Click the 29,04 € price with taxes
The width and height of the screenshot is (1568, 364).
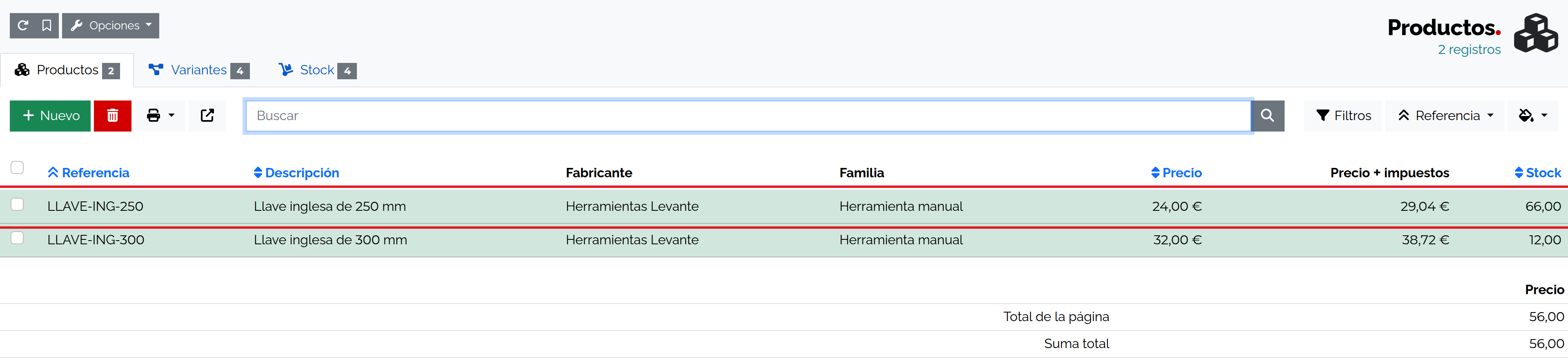tap(1424, 206)
